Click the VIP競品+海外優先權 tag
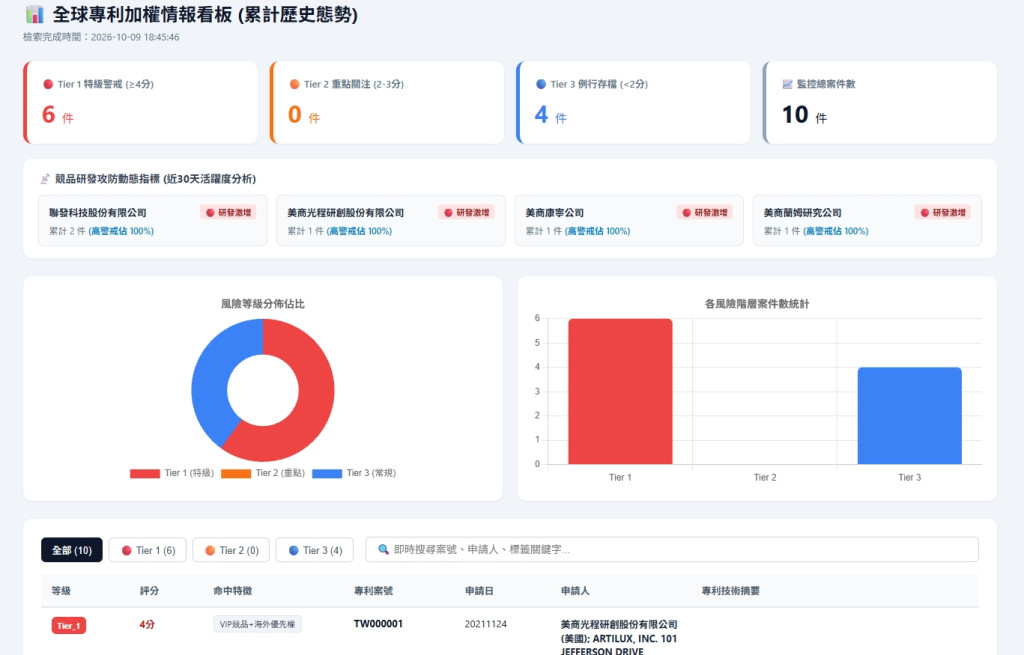This screenshot has height=655, width=1024. tap(257, 624)
